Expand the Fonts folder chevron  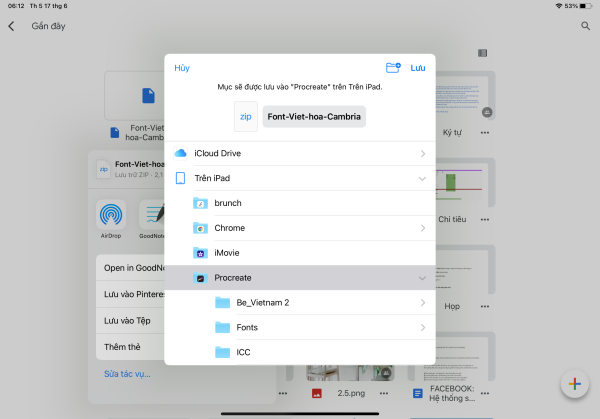(x=422, y=328)
